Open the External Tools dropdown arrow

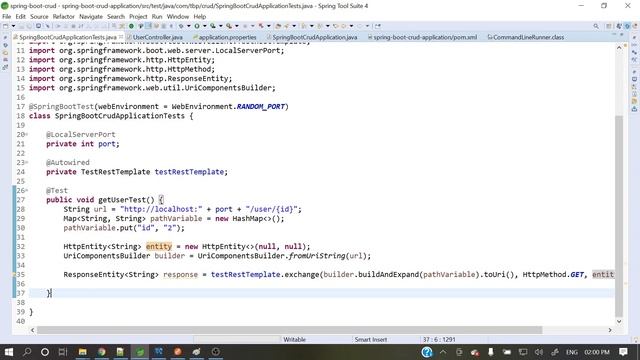(237, 26)
